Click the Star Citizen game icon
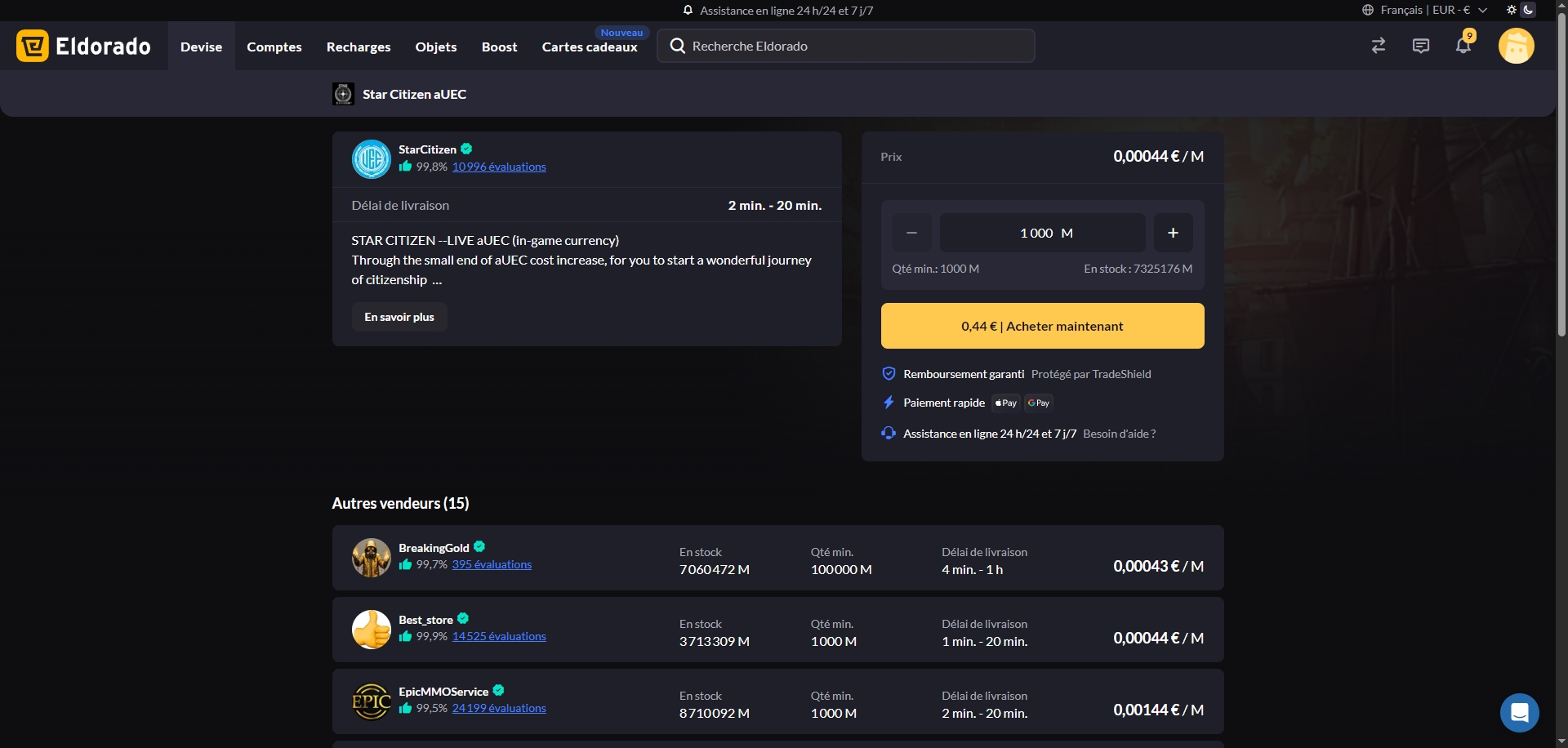The width and height of the screenshot is (1568, 748). [343, 94]
